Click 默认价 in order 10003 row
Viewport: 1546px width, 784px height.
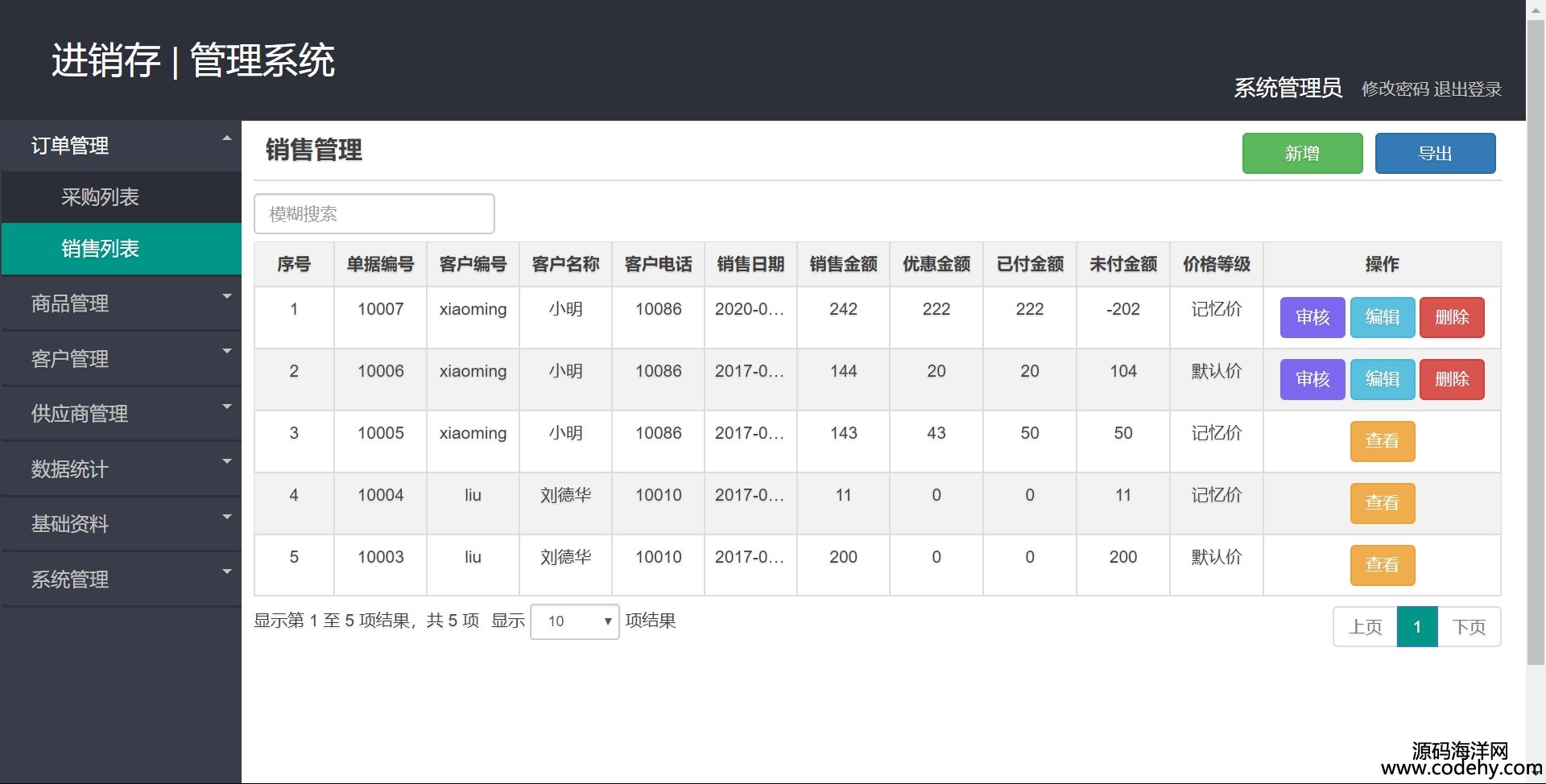click(1217, 557)
